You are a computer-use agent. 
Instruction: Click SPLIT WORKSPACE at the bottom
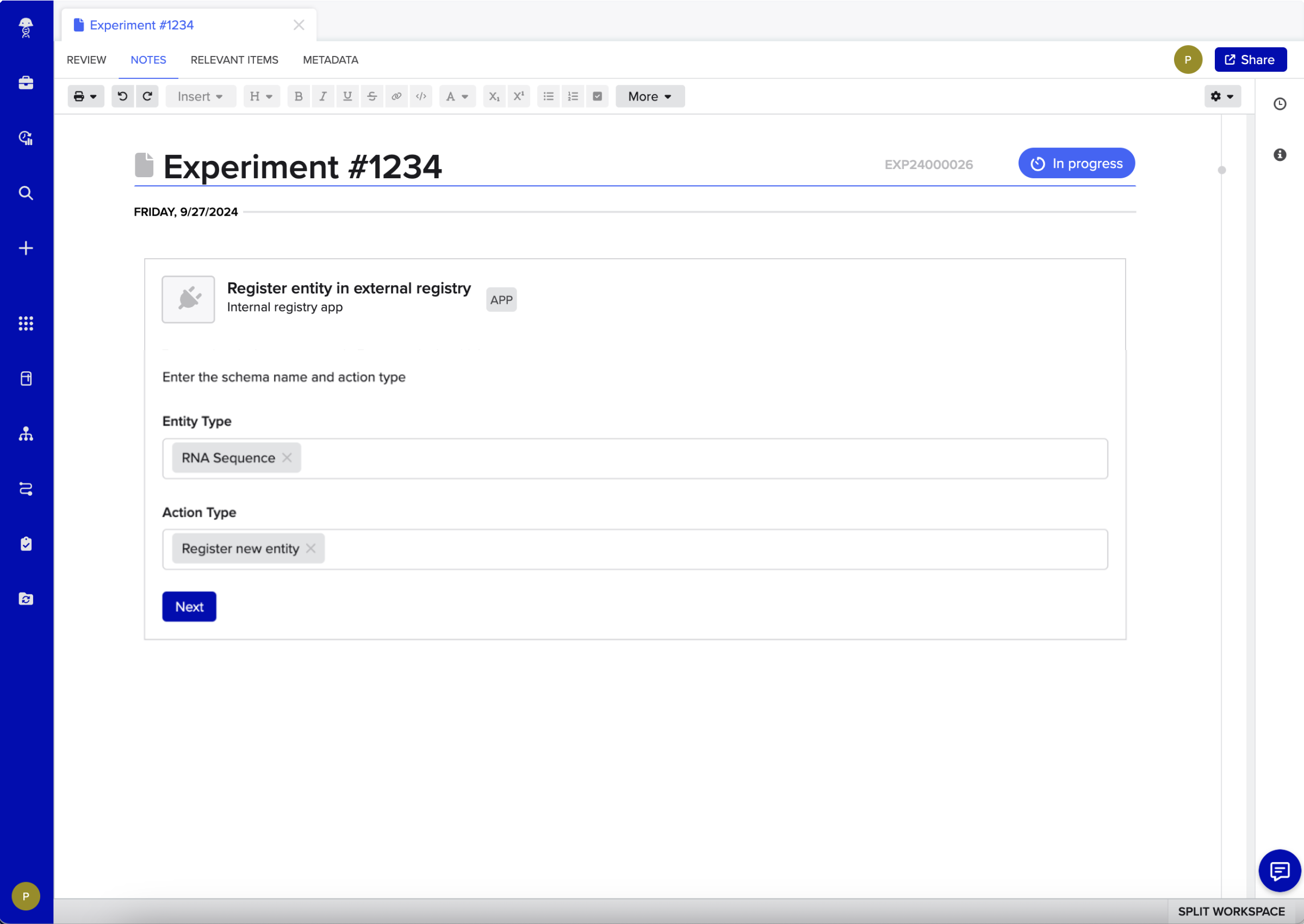click(1232, 911)
